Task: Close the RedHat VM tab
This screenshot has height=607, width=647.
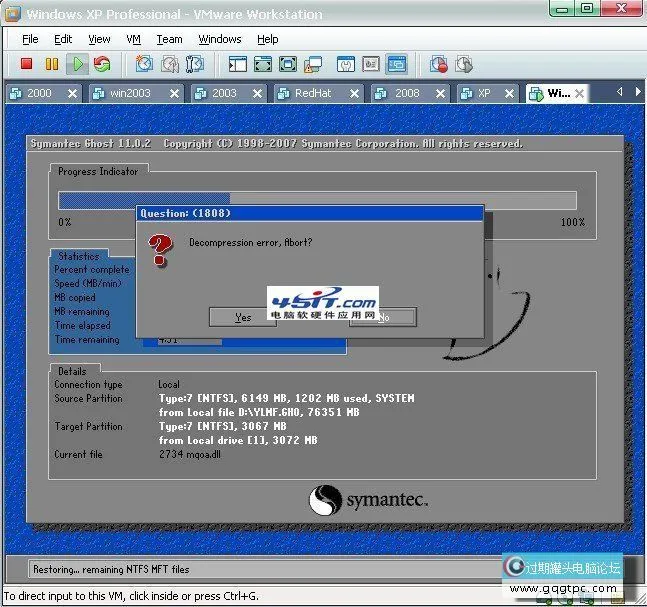Action: tap(354, 94)
